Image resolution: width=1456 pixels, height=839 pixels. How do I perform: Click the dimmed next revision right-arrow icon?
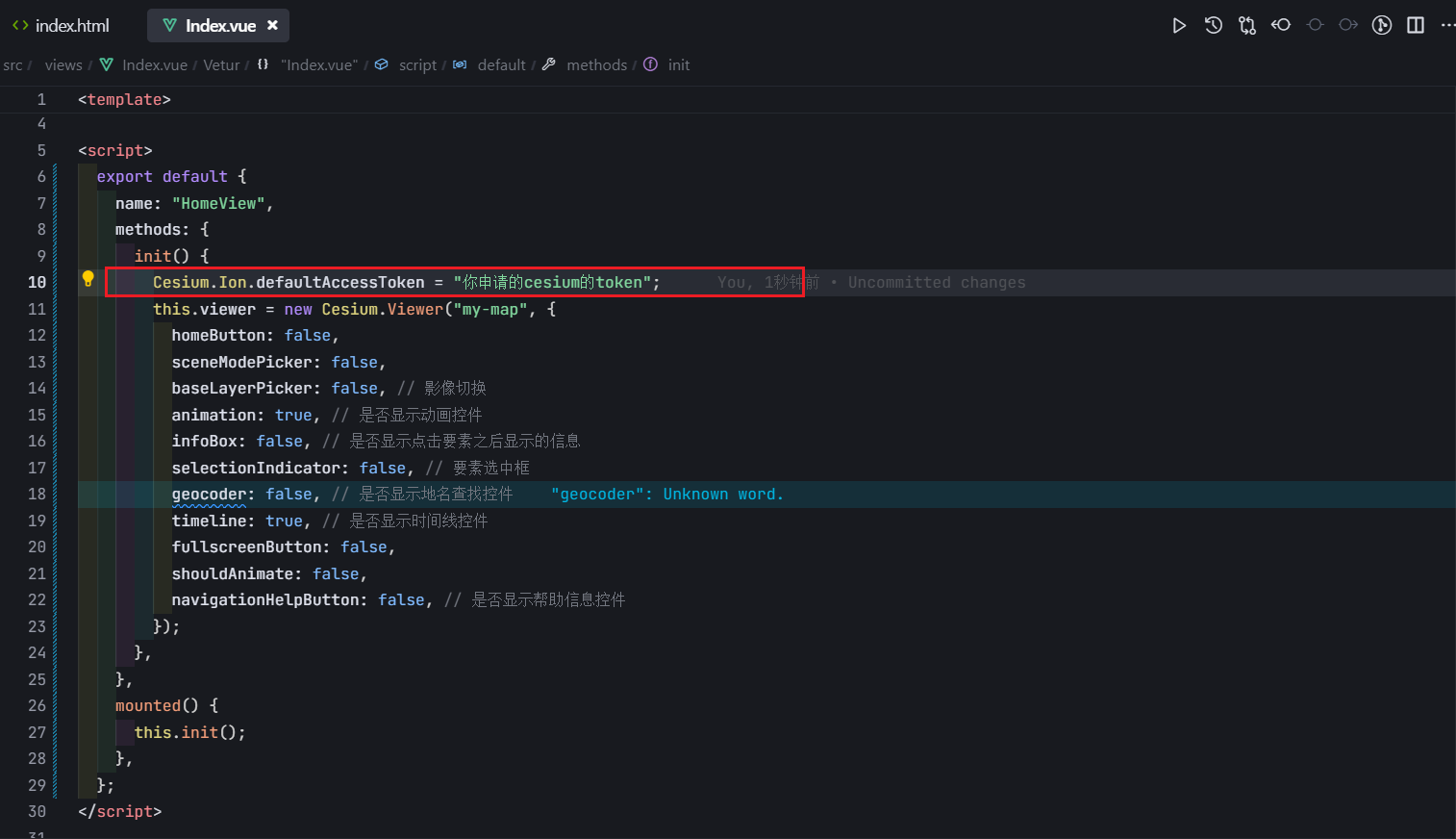(x=1348, y=25)
